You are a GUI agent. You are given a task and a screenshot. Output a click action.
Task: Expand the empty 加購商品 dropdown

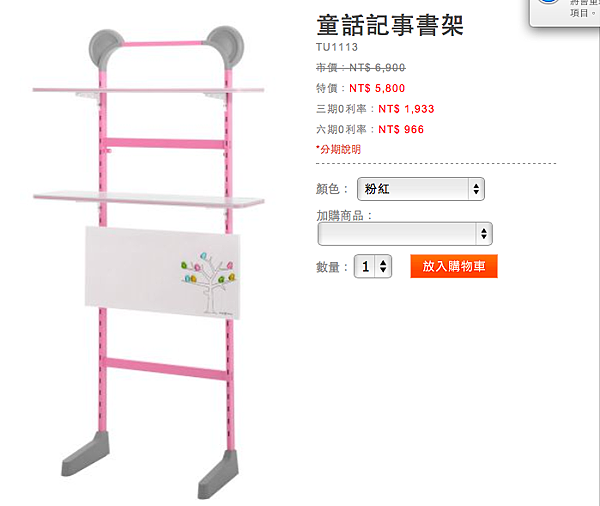click(x=405, y=233)
